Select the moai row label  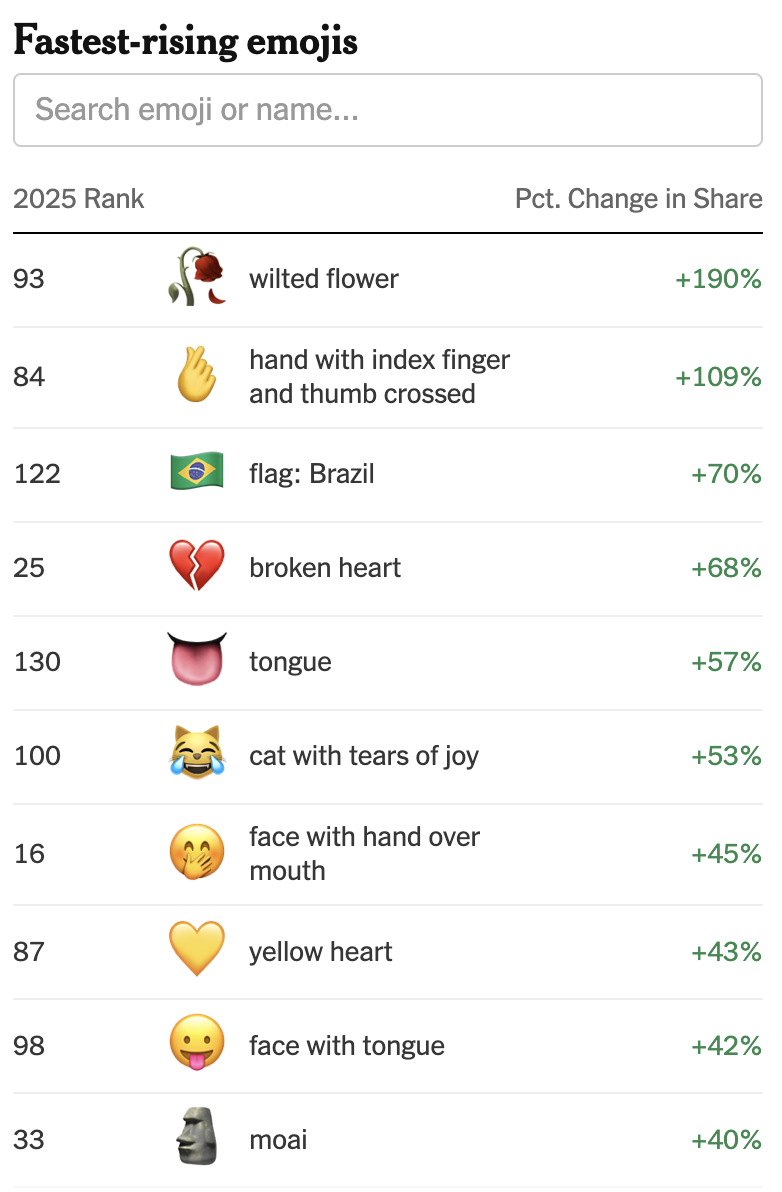[278, 1140]
